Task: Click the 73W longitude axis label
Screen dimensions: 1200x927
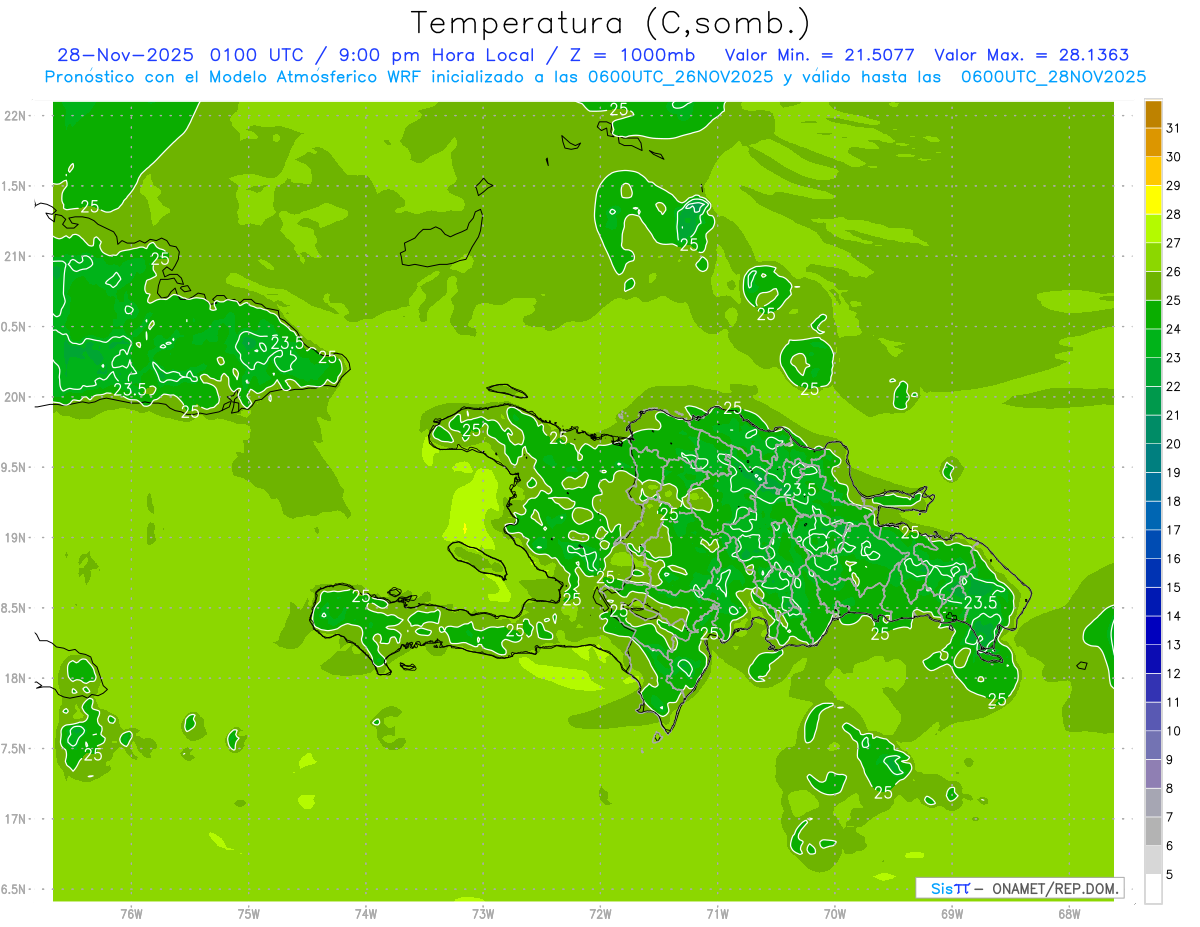Action: tap(483, 913)
